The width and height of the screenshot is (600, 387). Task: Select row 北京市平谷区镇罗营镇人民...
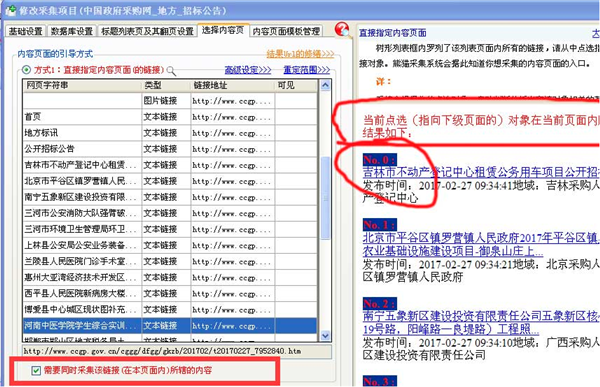tap(170, 181)
